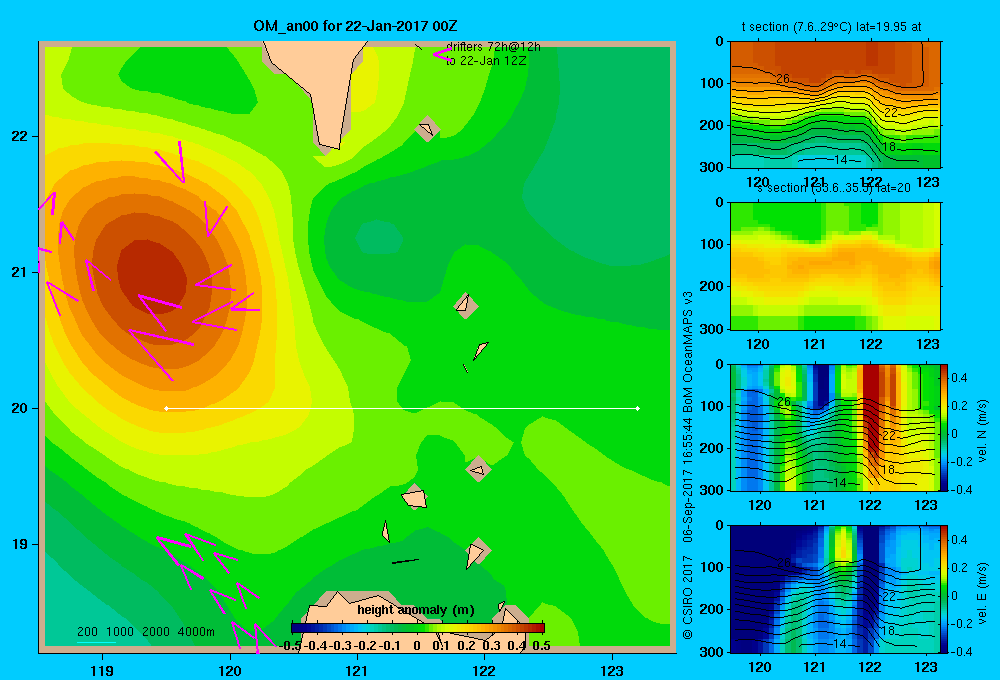Click the vel. N color bar
This screenshot has height=680, width=1000.
(x=944, y=427)
